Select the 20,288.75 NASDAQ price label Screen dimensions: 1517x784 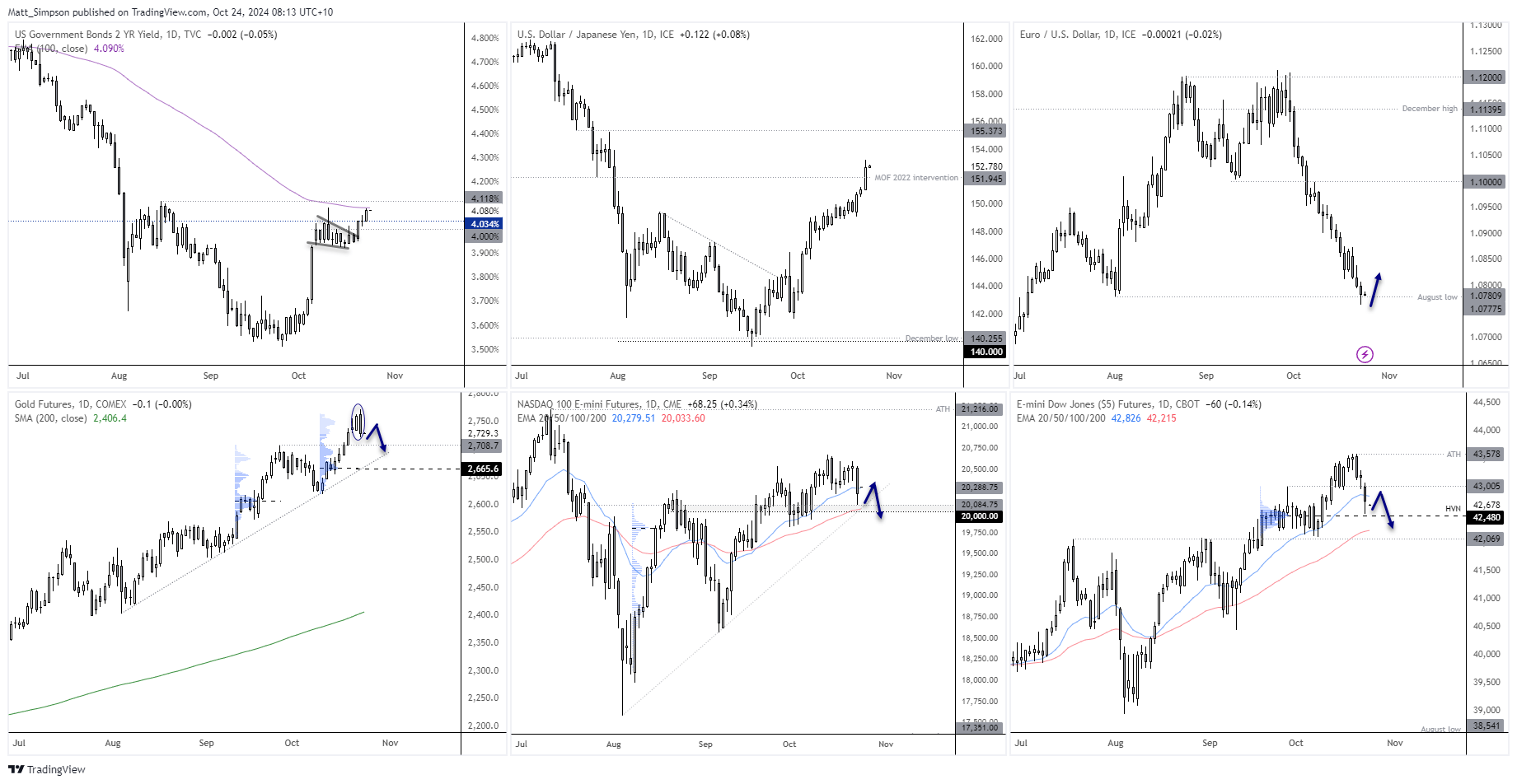[x=980, y=488]
